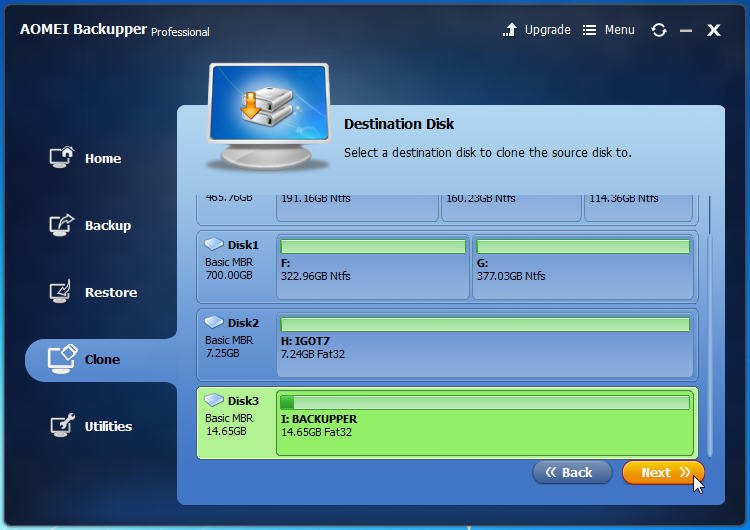Screen dimensions: 750x530
Task: Go Back to previous step
Action: tap(572, 473)
